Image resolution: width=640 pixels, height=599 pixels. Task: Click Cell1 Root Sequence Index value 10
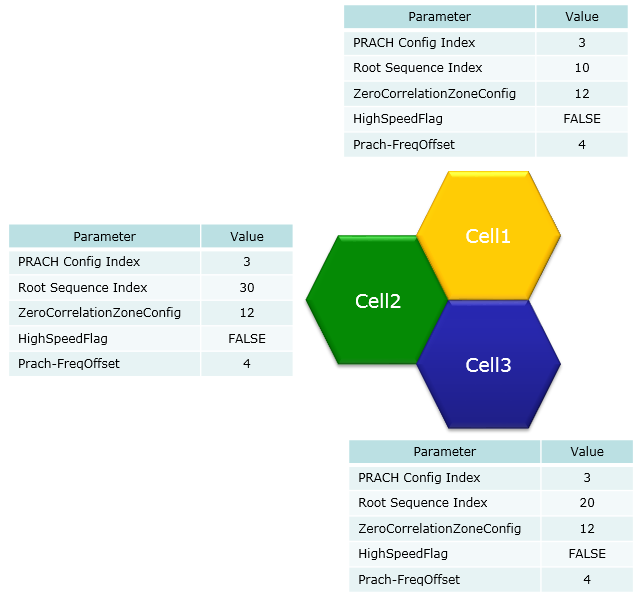(582, 68)
